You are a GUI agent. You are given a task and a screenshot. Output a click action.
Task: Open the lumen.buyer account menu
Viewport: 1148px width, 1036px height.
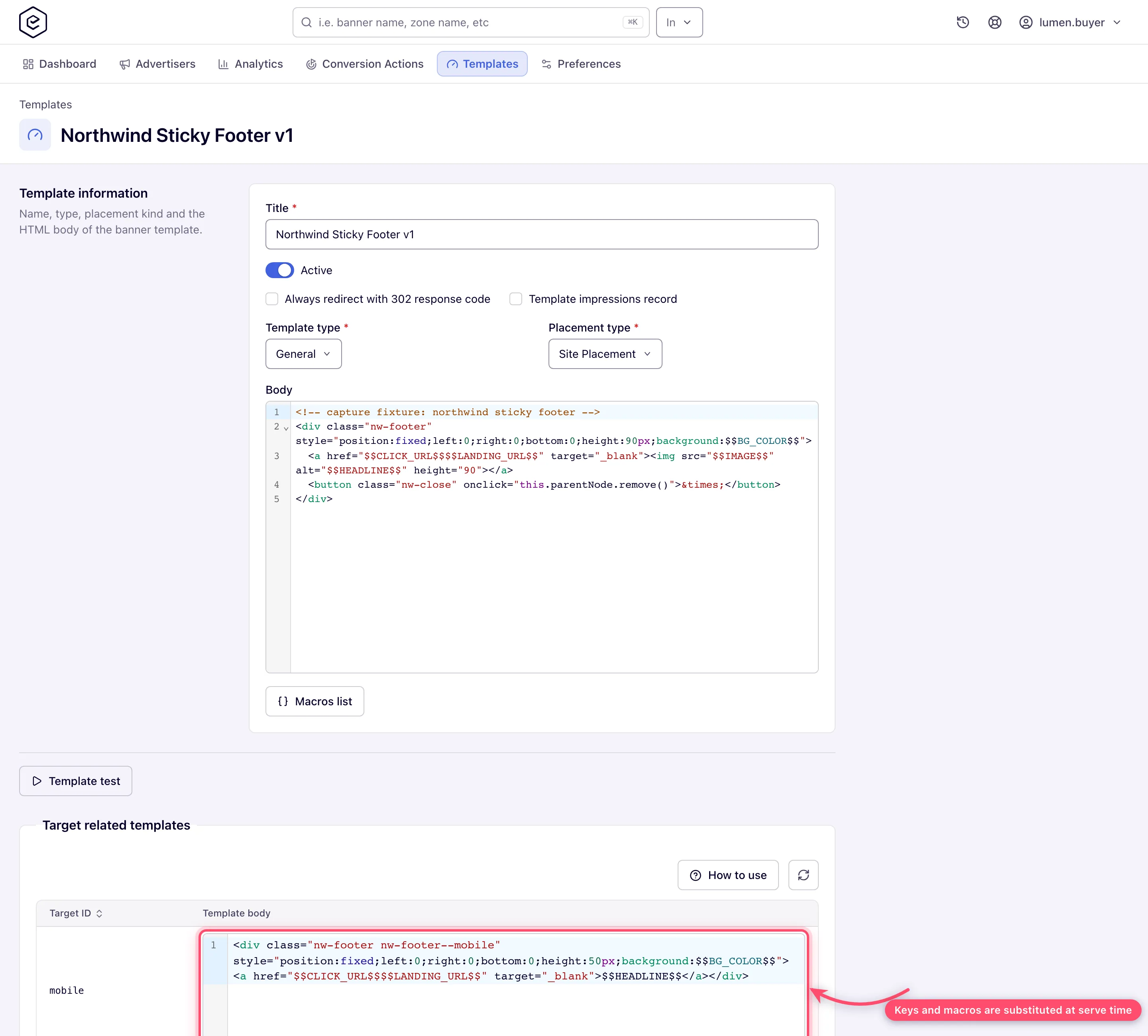(x=1070, y=22)
